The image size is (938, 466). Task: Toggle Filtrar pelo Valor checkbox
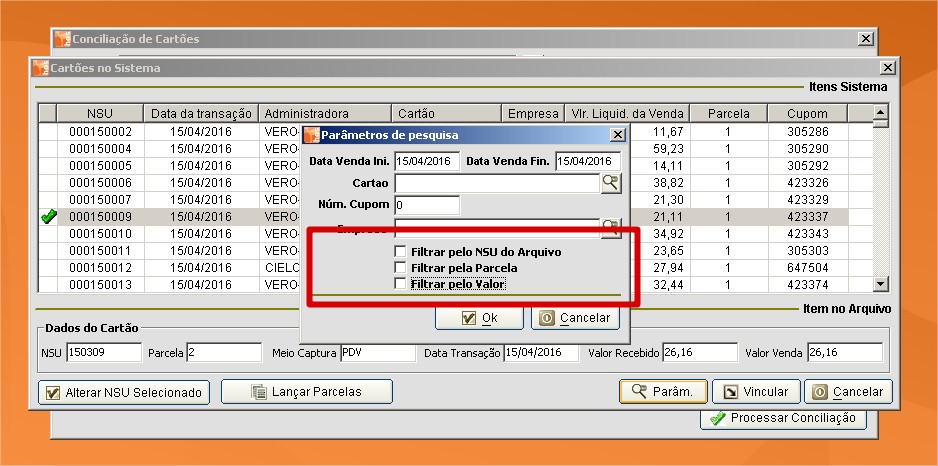[401, 284]
